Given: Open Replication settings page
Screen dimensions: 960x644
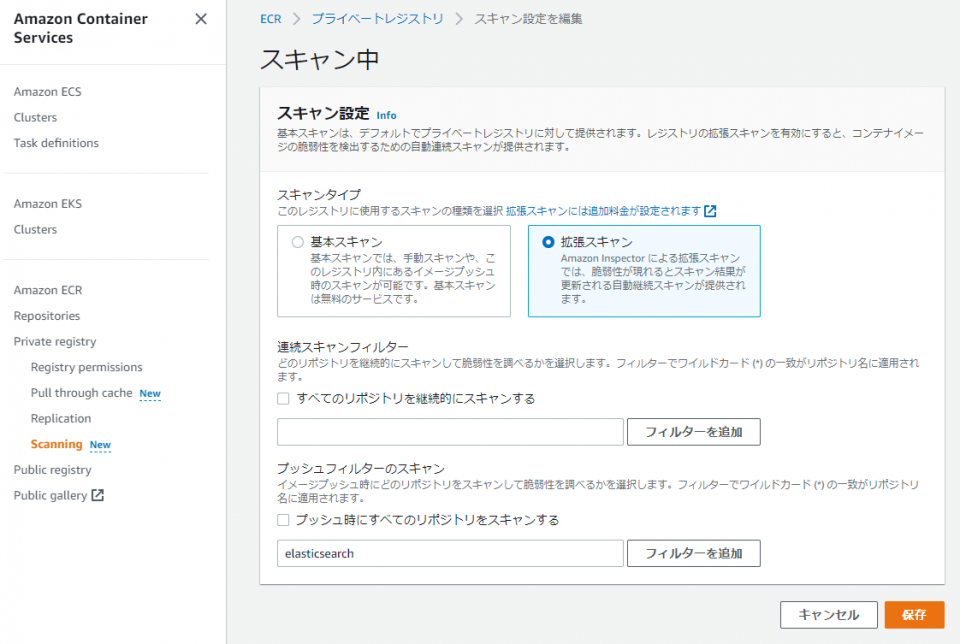Looking at the screenshot, I should (61, 419).
